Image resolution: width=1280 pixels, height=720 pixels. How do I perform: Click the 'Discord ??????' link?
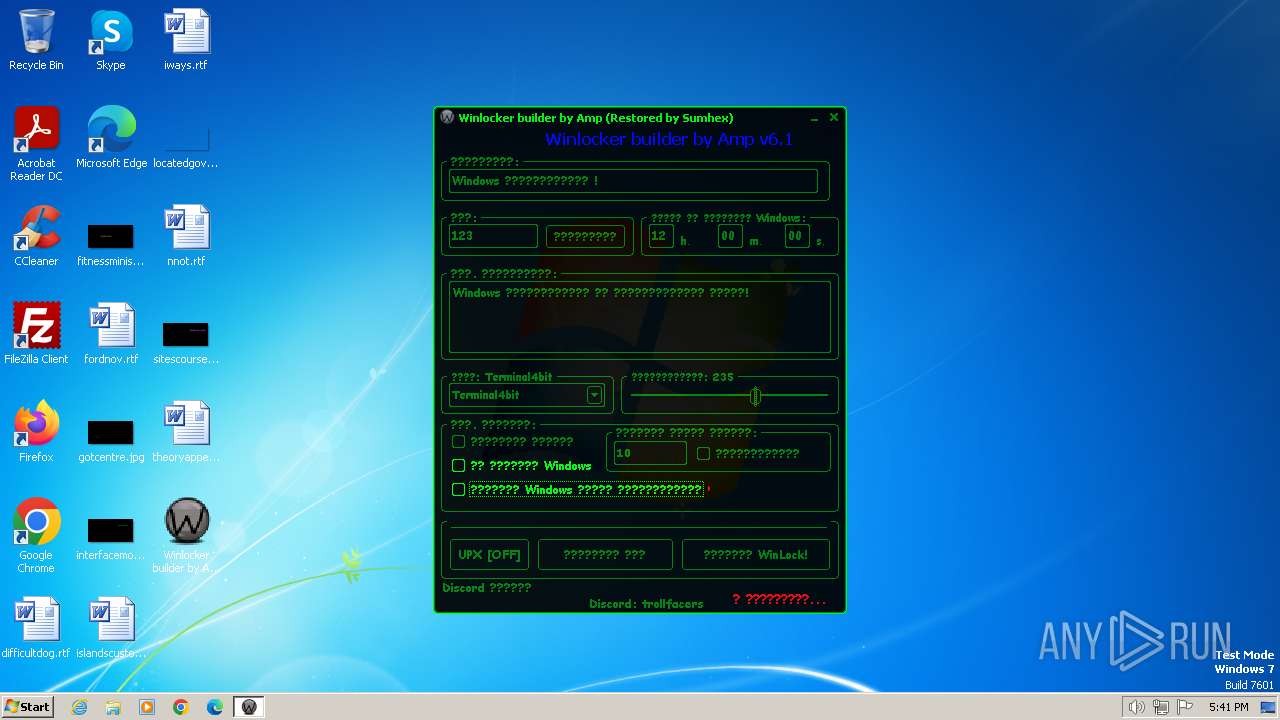click(487, 588)
